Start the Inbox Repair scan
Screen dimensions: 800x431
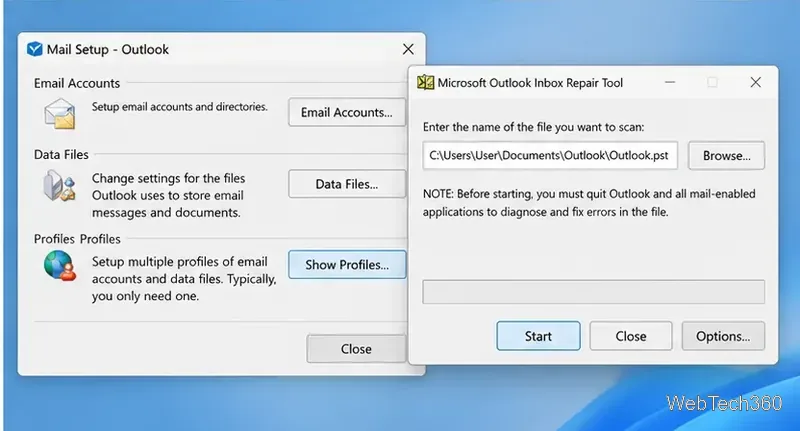(x=538, y=336)
